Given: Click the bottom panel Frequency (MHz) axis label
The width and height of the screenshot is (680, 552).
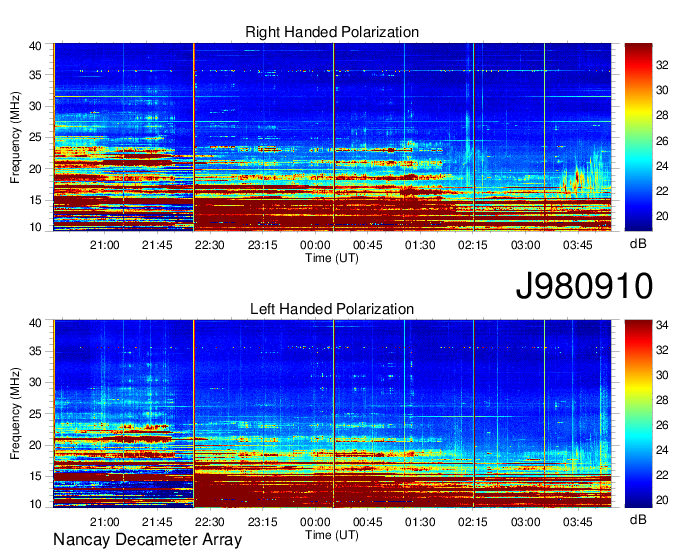Looking at the screenshot, I should (x=15, y=414).
